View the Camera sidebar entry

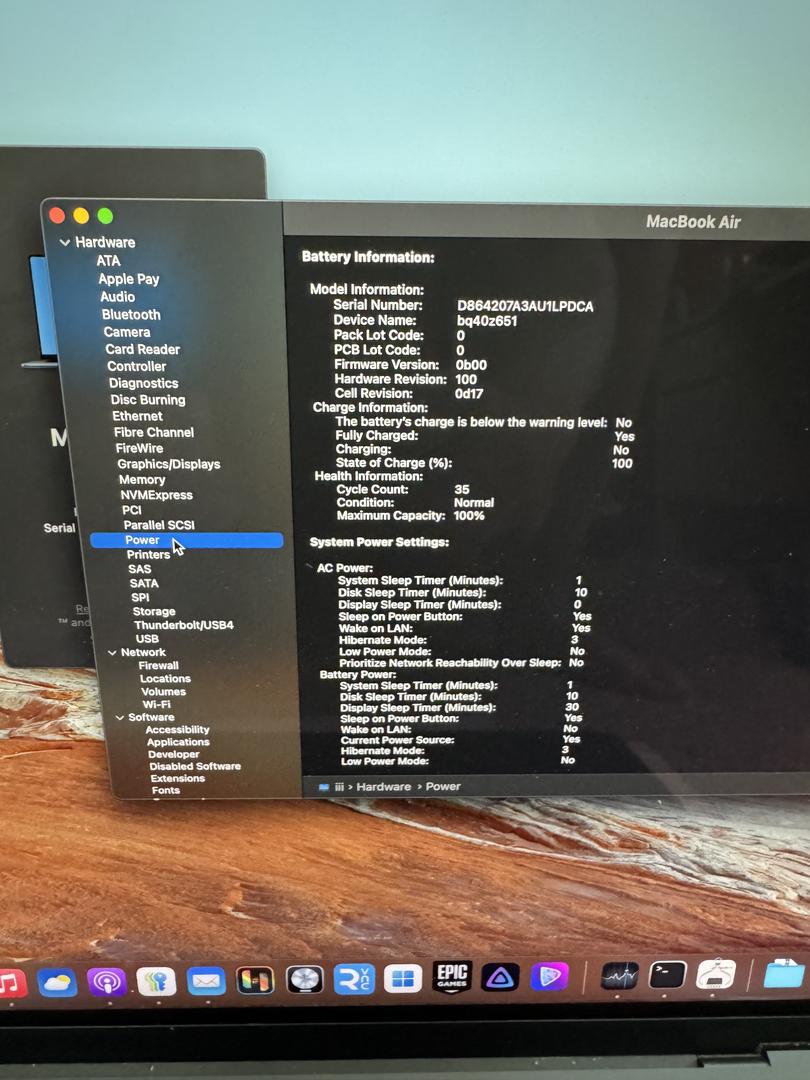(127, 332)
